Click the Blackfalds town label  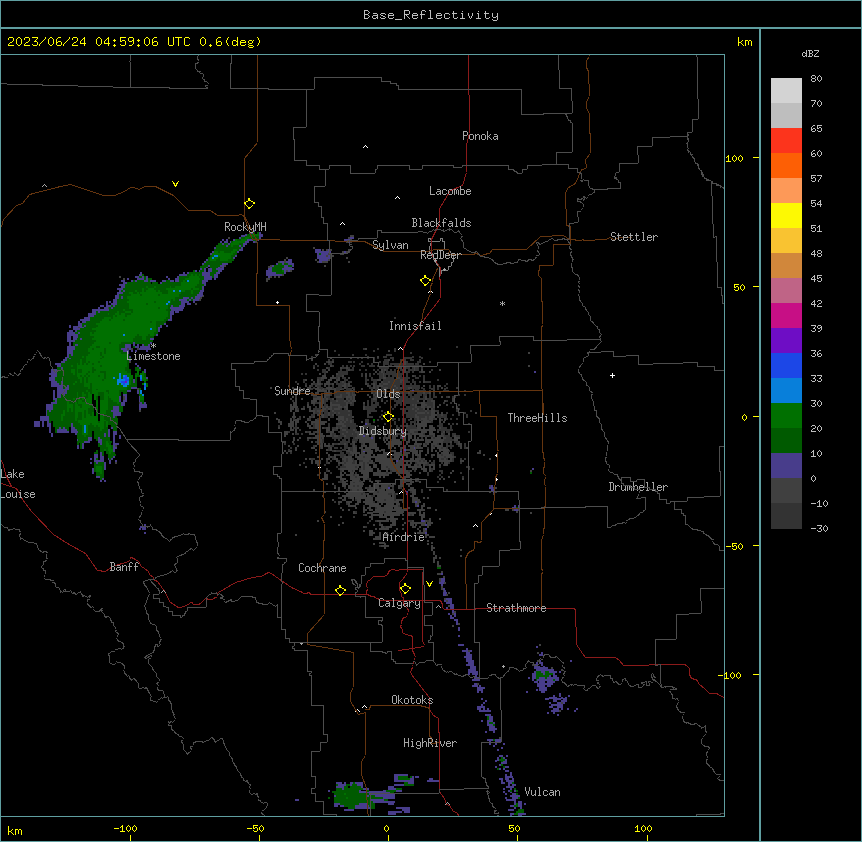pyautogui.click(x=441, y=223)
